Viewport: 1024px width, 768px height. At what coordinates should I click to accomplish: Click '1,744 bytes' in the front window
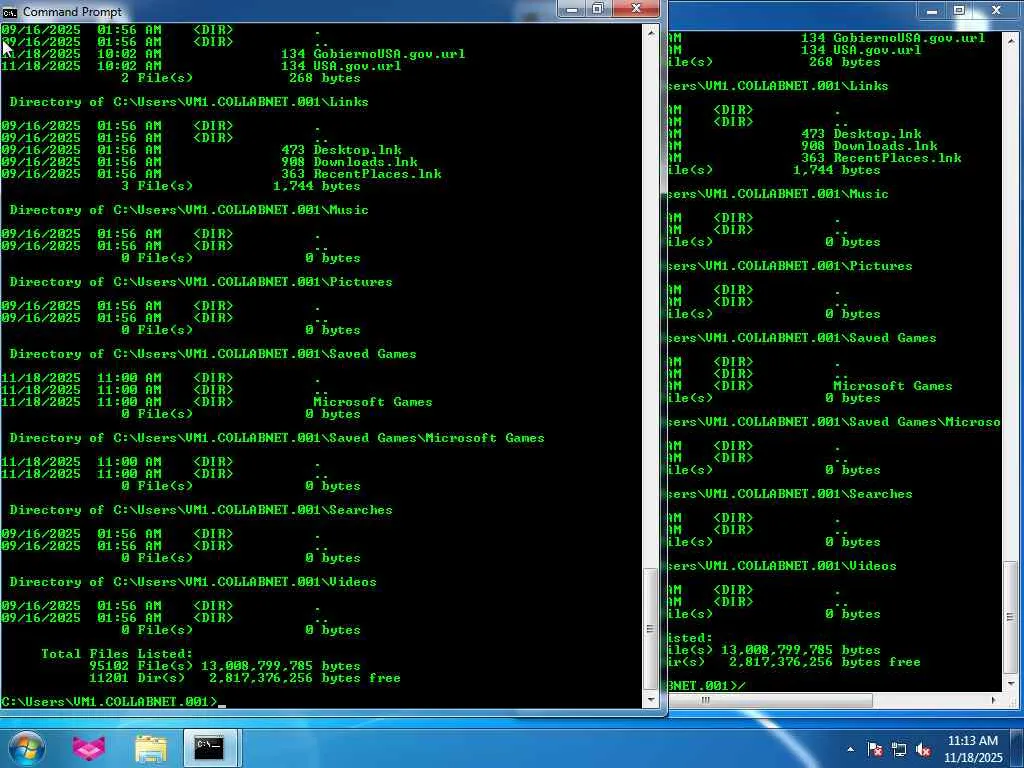pyautogui.click(x=316, y=186)
